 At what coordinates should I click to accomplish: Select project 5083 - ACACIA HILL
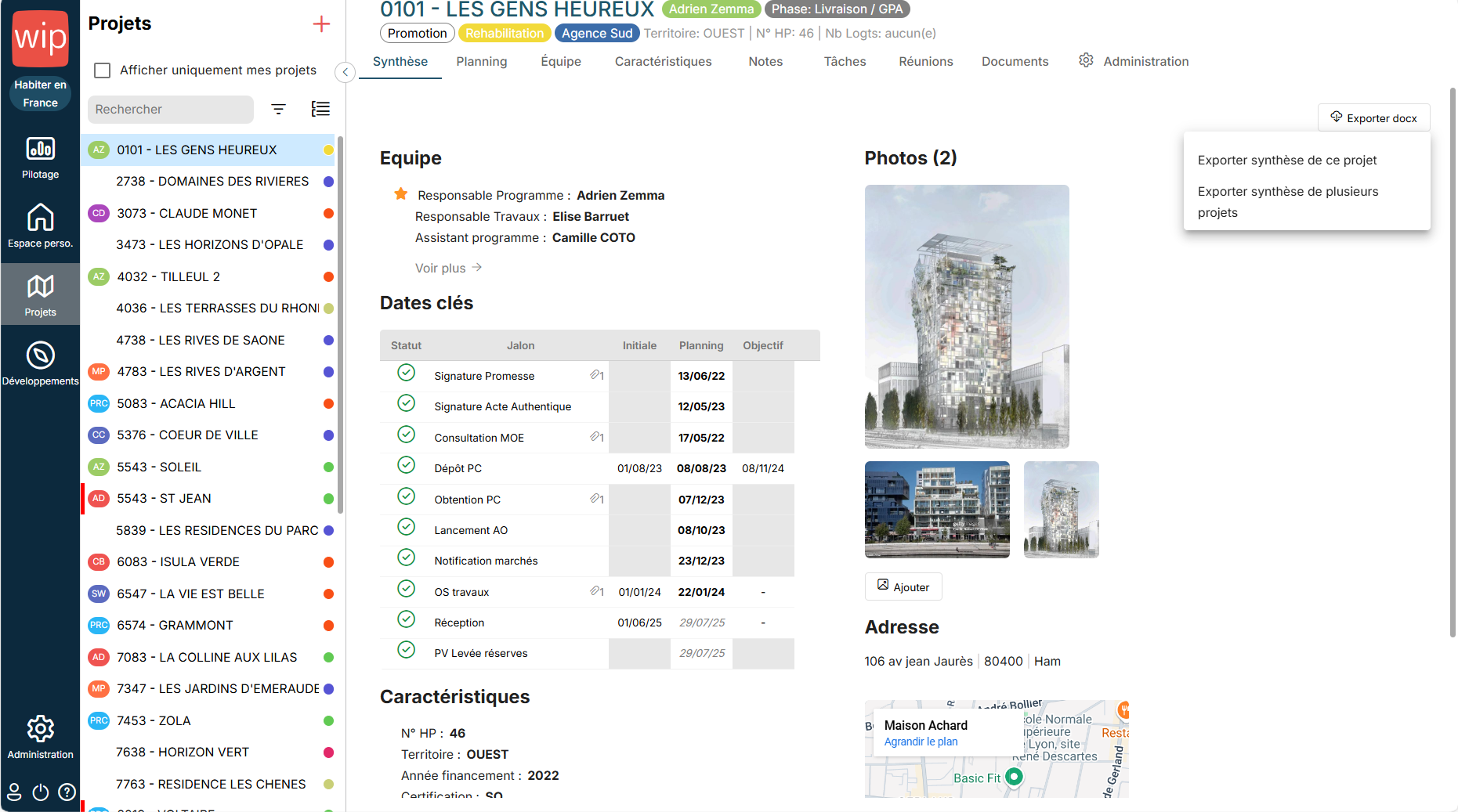(208, 403)
